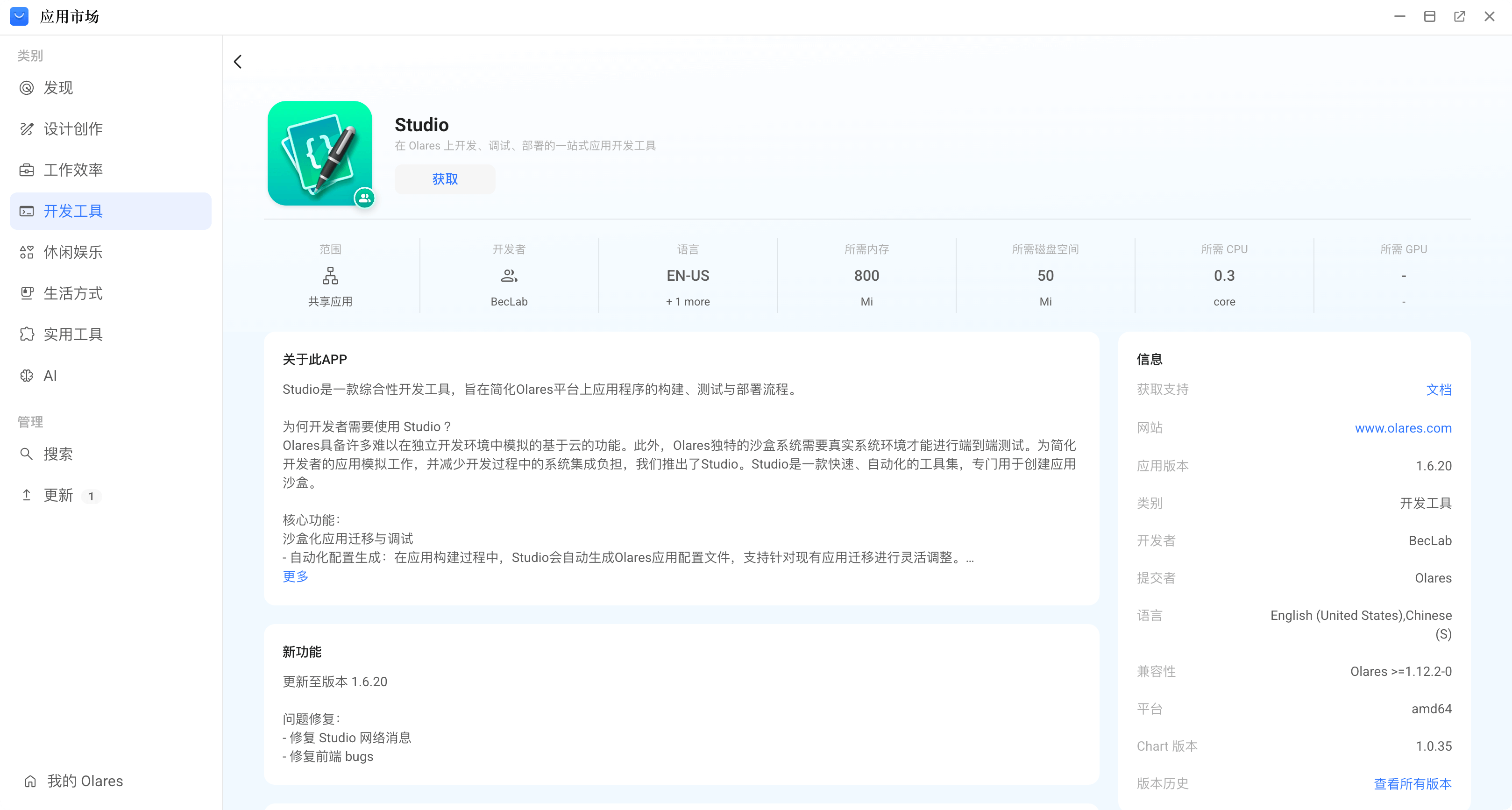
Task: Click the back arrow icon
Action: (x=238, y=62)
